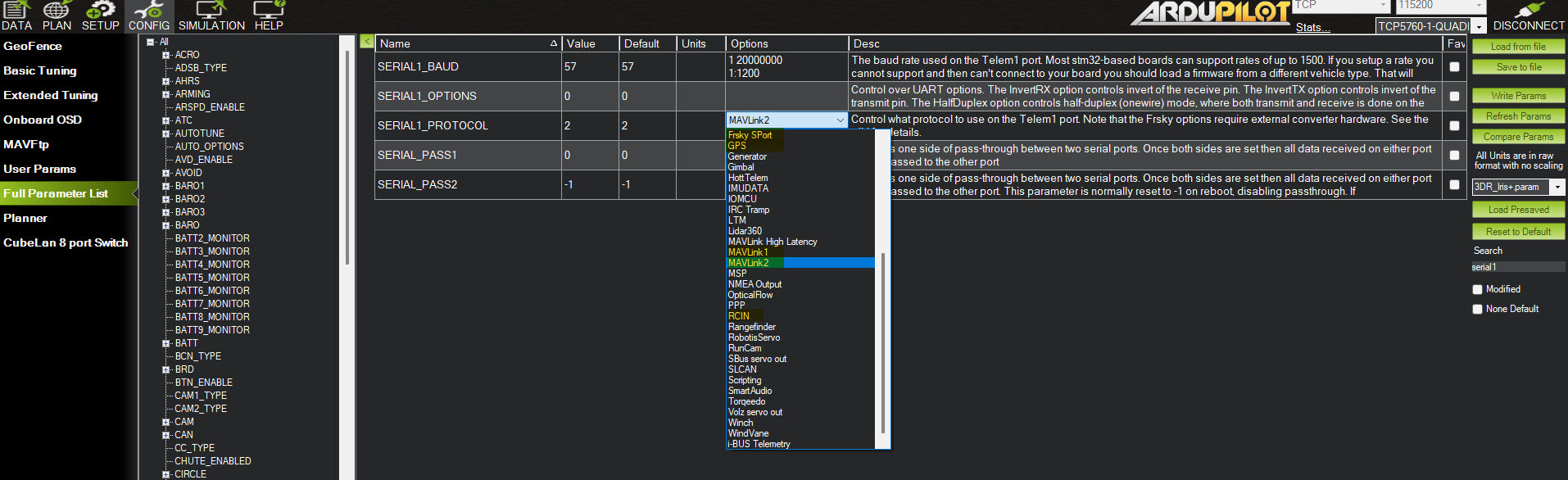Toggle favorite for SERIAL_PASS2
Image resolution: width=1568 pixels, height=480 pixels.
[1455, 185]
